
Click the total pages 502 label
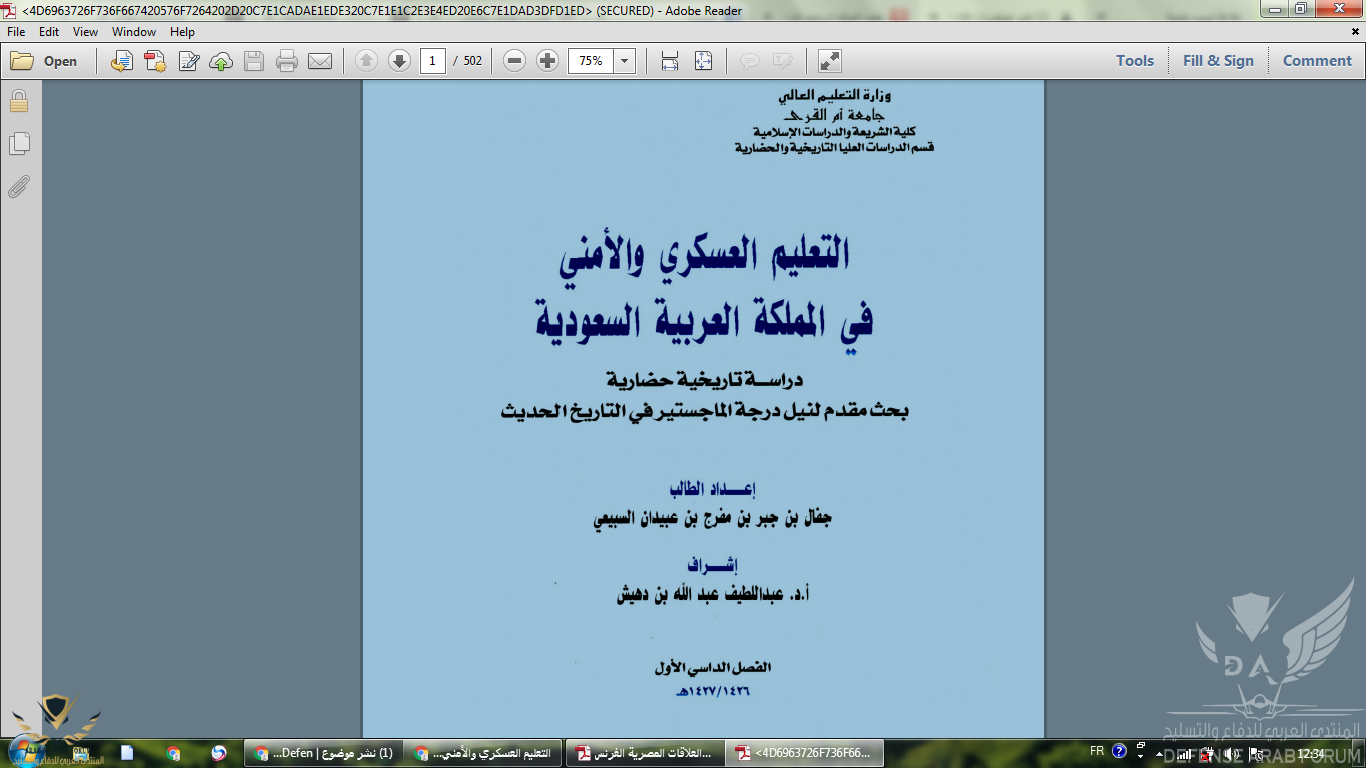pos(472,61)
